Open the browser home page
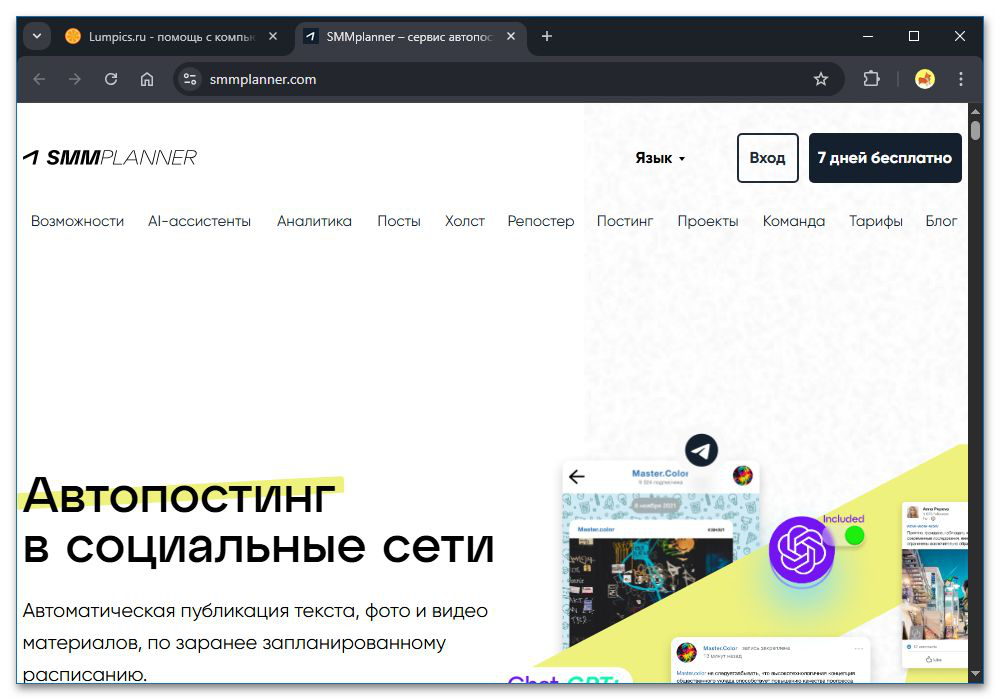Viewport: 1000px width, 700px height. click(147, 79)
